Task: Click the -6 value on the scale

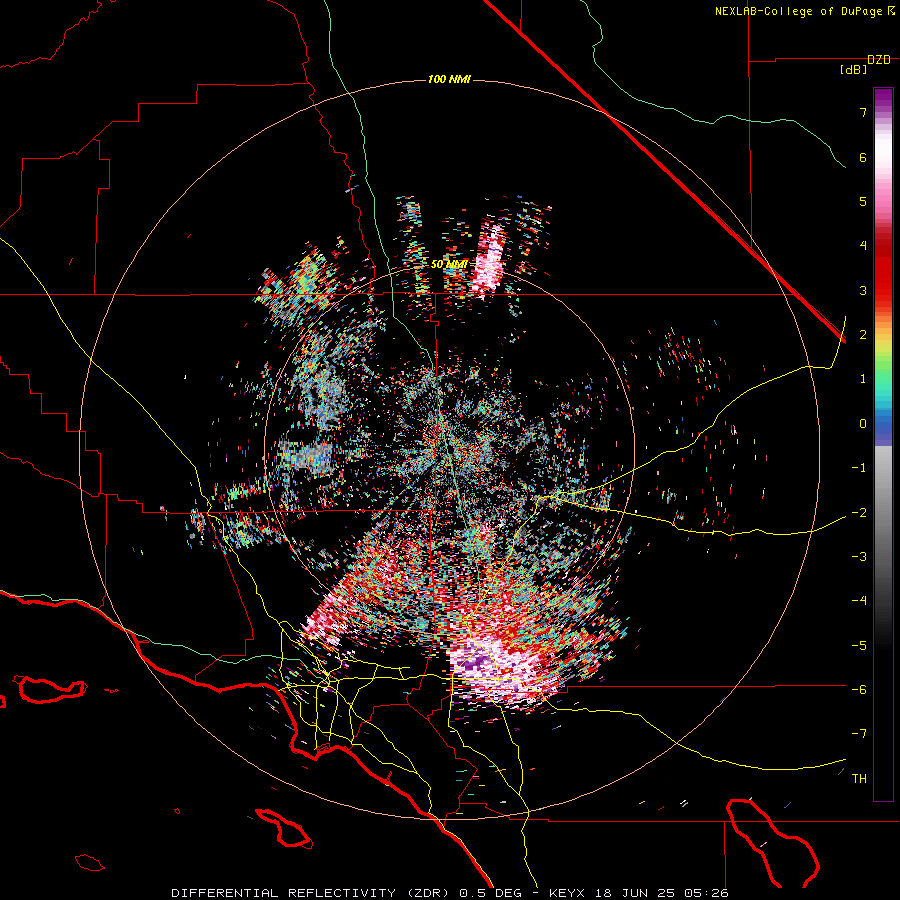Action: (859, 689)
